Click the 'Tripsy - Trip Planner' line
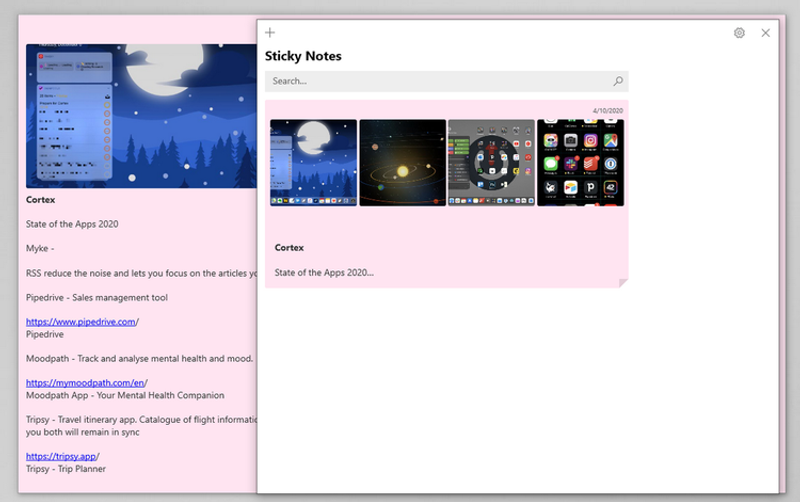800x502 pixels. click(66, 469)
